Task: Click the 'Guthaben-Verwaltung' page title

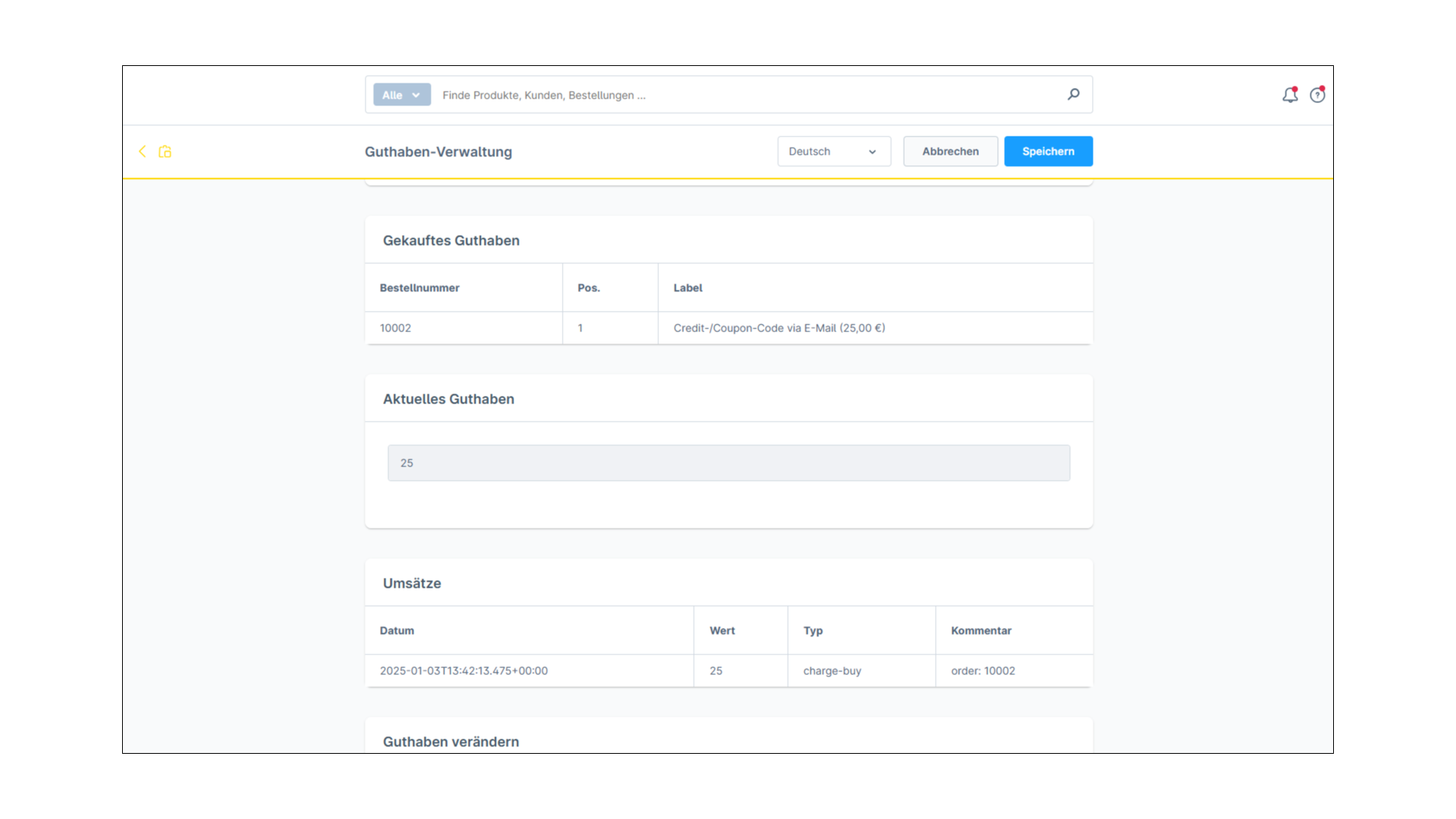Action: (x=438, y=152)
